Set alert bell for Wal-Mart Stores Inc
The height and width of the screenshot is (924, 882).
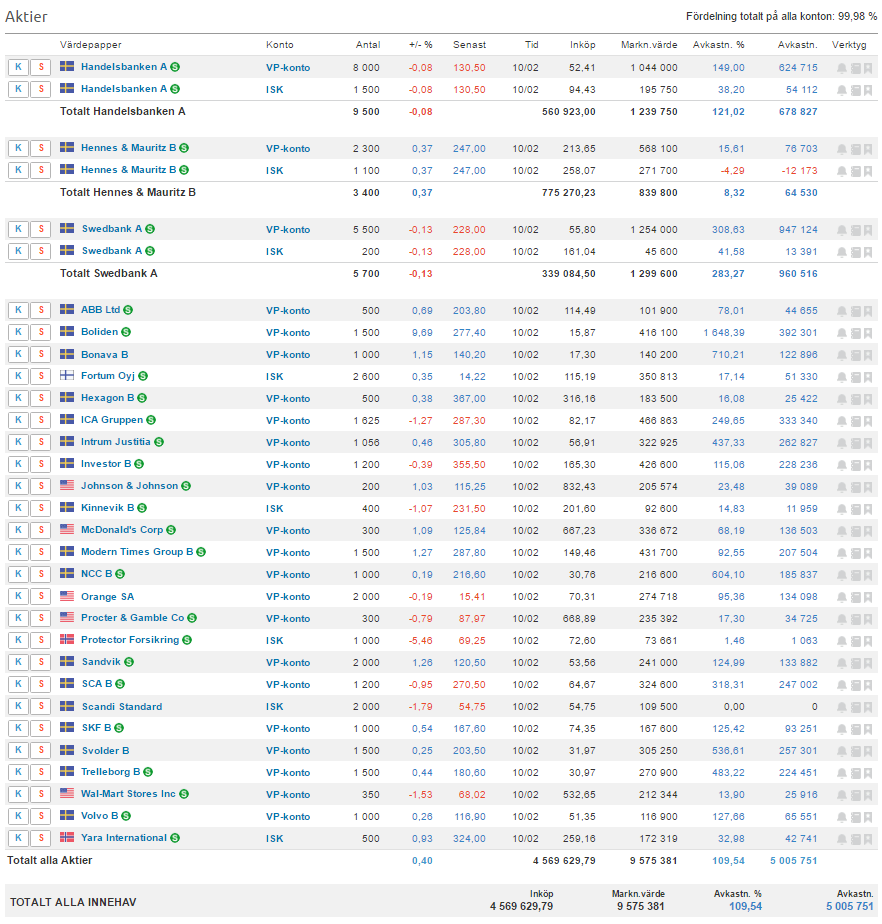click(841, 796)
